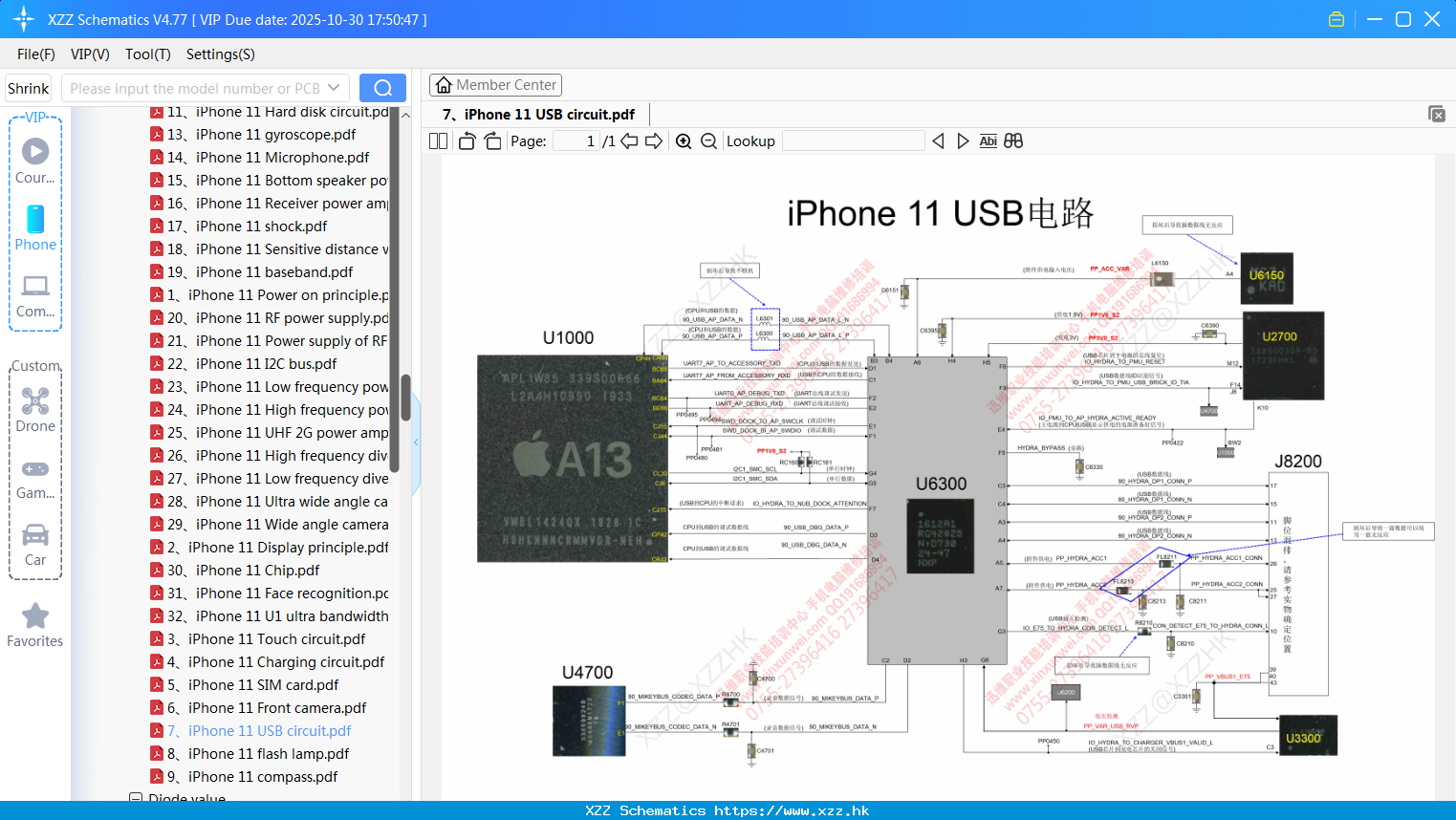Viewport: 1456px width, 820px height.
Task: Open iPhone 11 shock.pdf
Action: point(239,227)
